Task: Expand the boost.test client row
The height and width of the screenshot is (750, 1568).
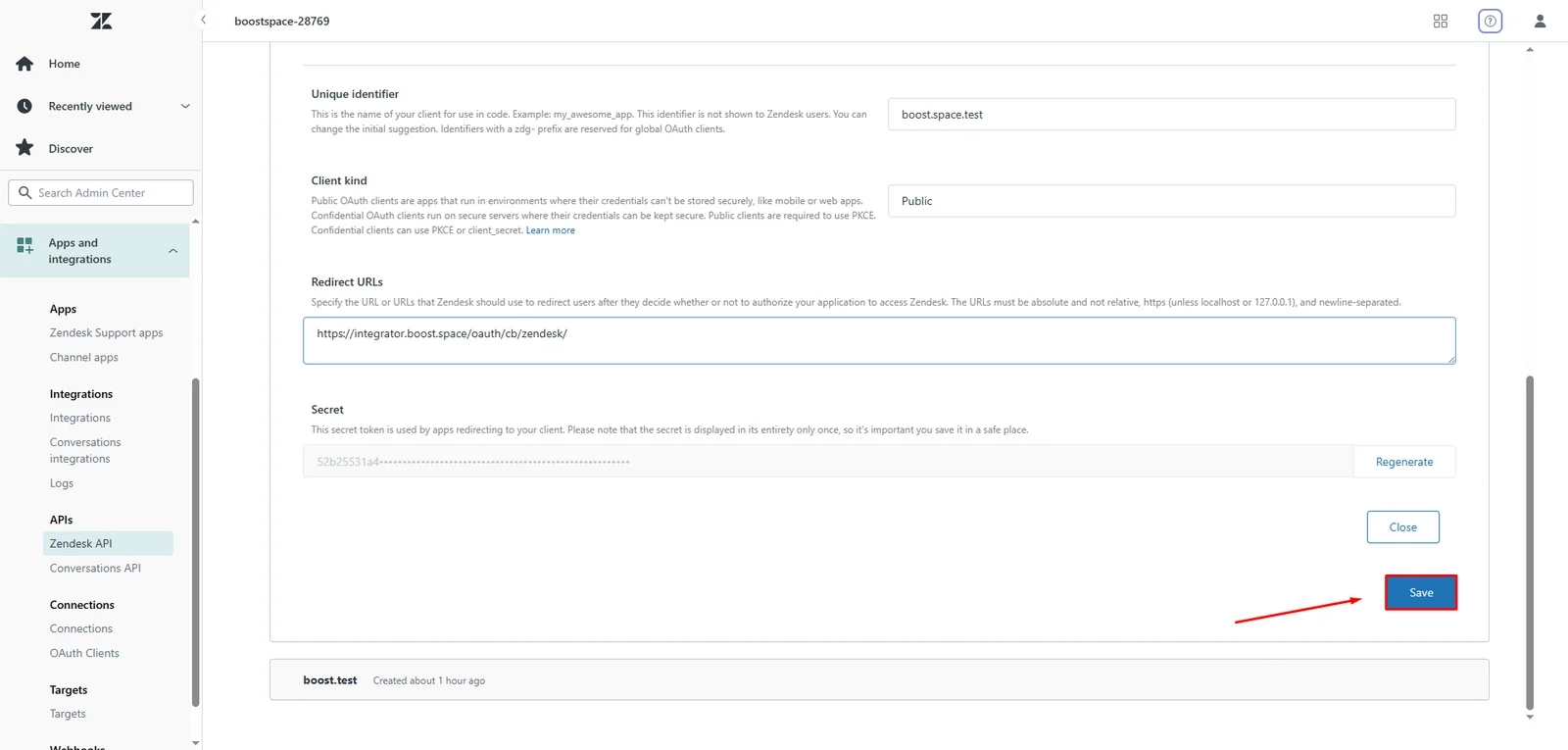Action: pyautogui.click(x=879, y=679)
